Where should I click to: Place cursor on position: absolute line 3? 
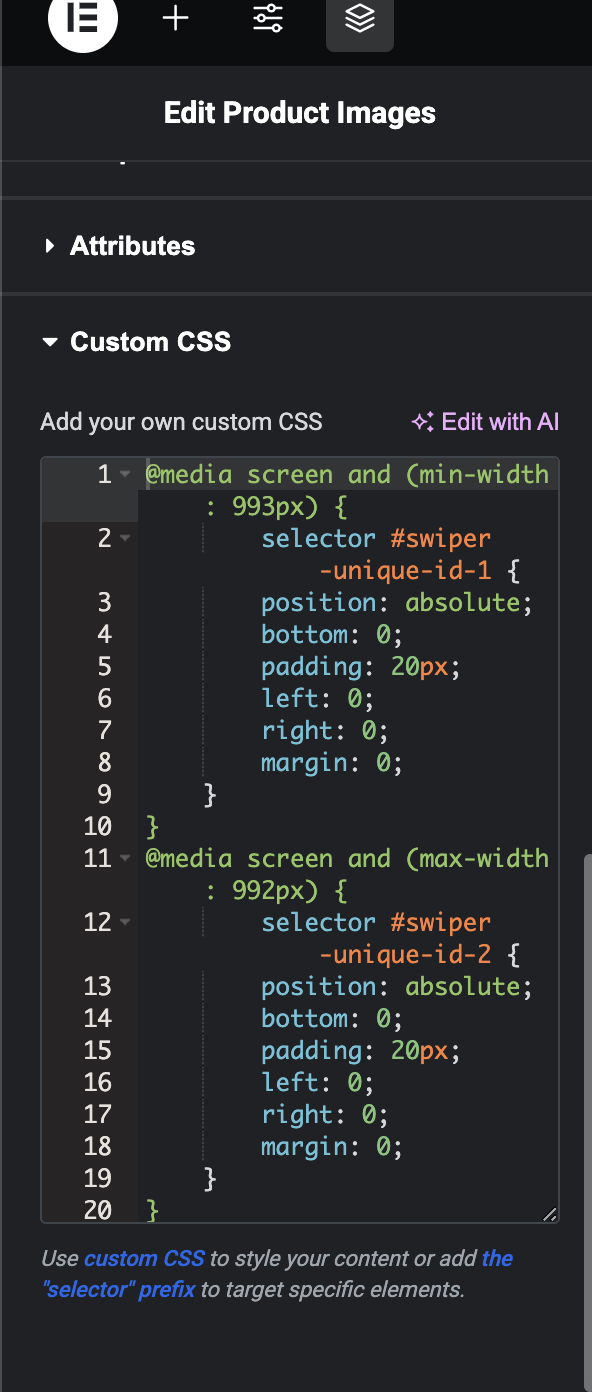click(397, 602)
